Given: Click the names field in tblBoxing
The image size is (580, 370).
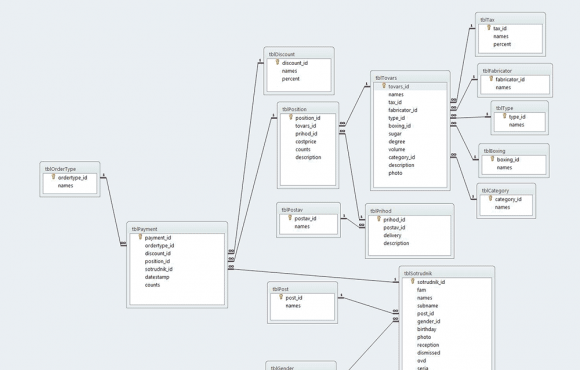Looking at the screenshot, I should click(x=504, y=168).
